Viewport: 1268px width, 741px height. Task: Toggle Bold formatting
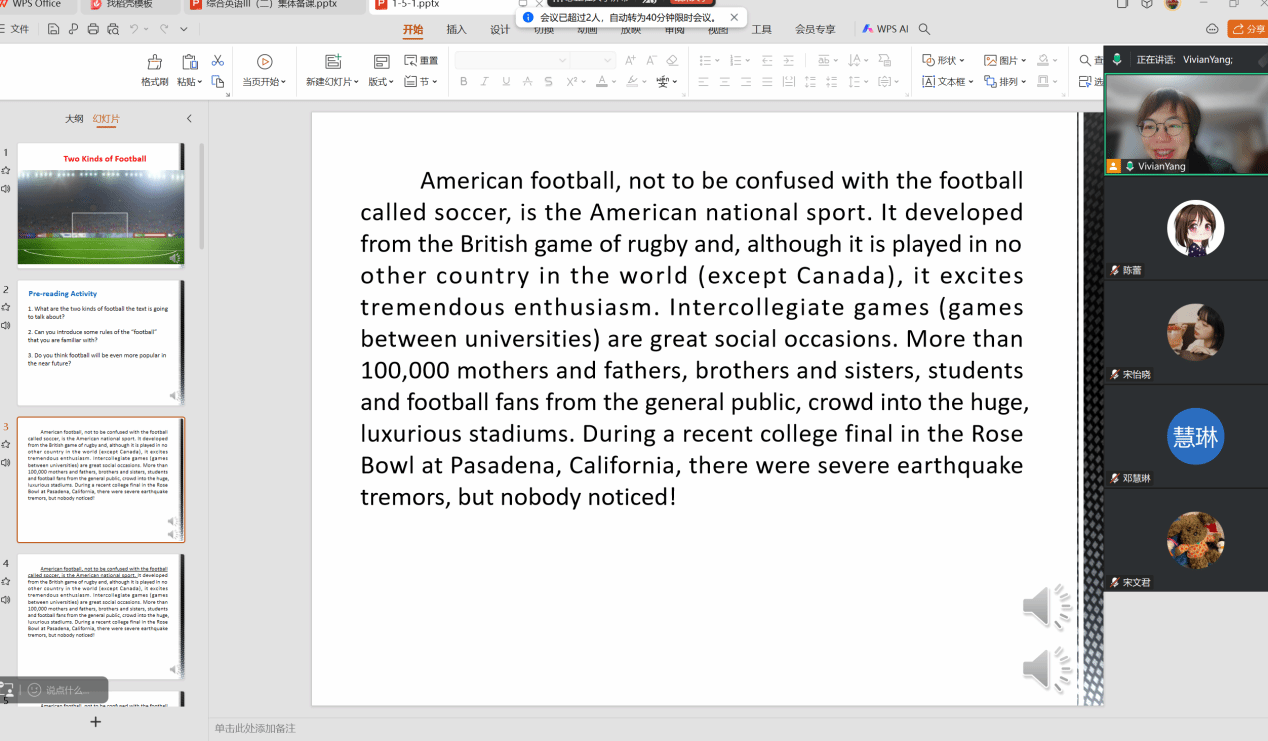tap(463, 82)
